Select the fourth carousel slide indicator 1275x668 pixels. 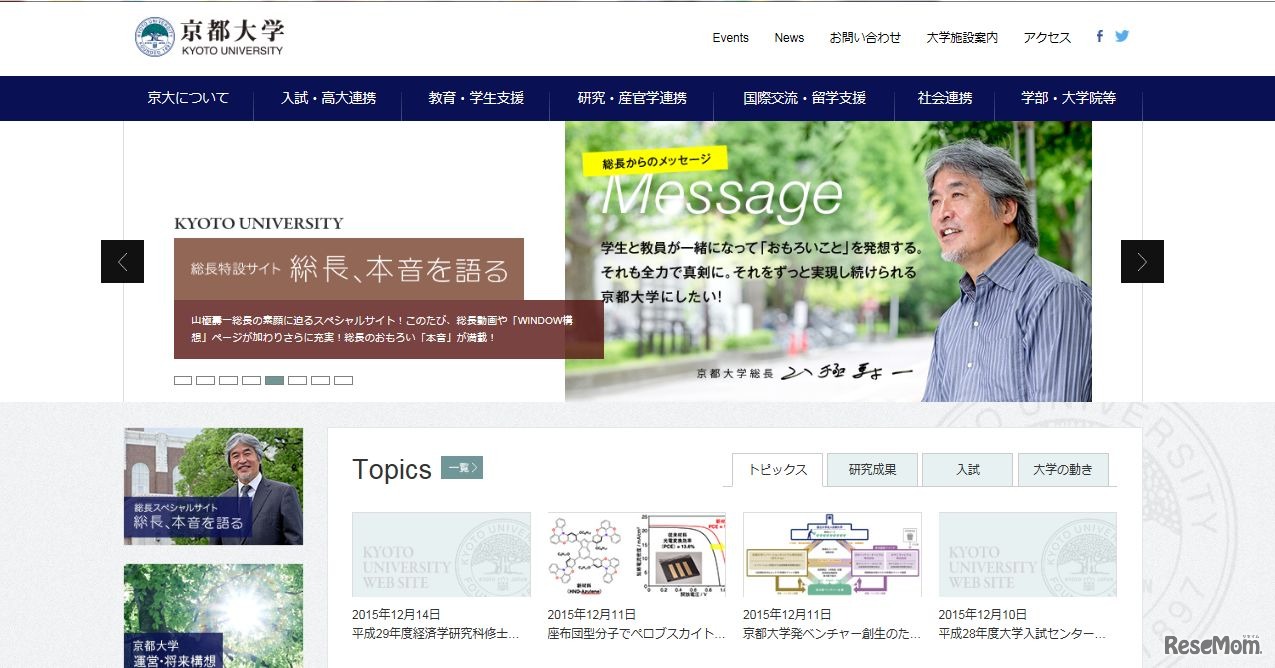click(252, 380)
